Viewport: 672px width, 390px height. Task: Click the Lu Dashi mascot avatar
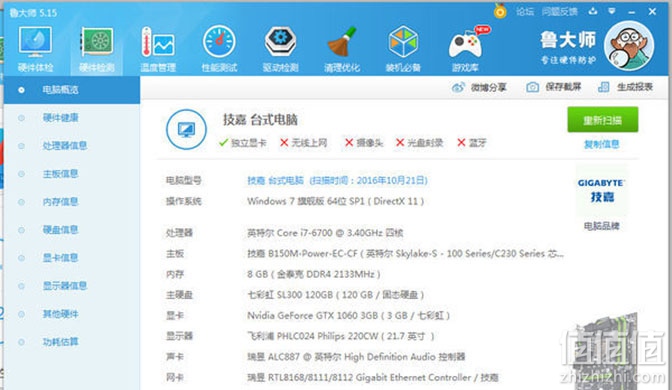(x=629, y=45)
